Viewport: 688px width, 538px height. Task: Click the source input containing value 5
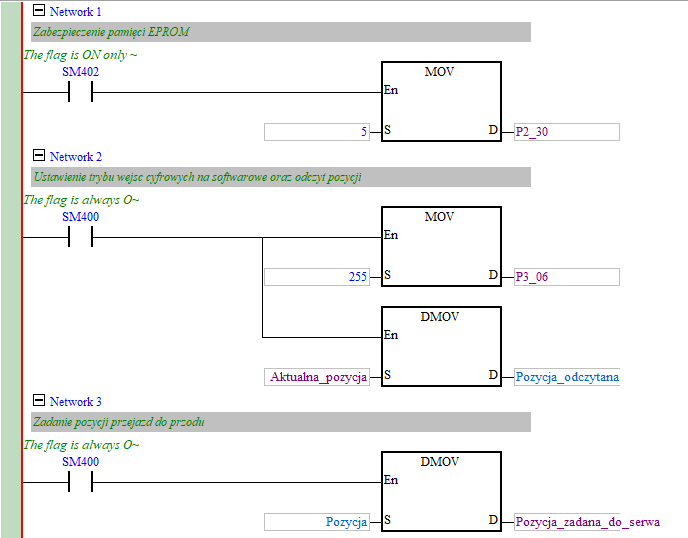point(316,132)
